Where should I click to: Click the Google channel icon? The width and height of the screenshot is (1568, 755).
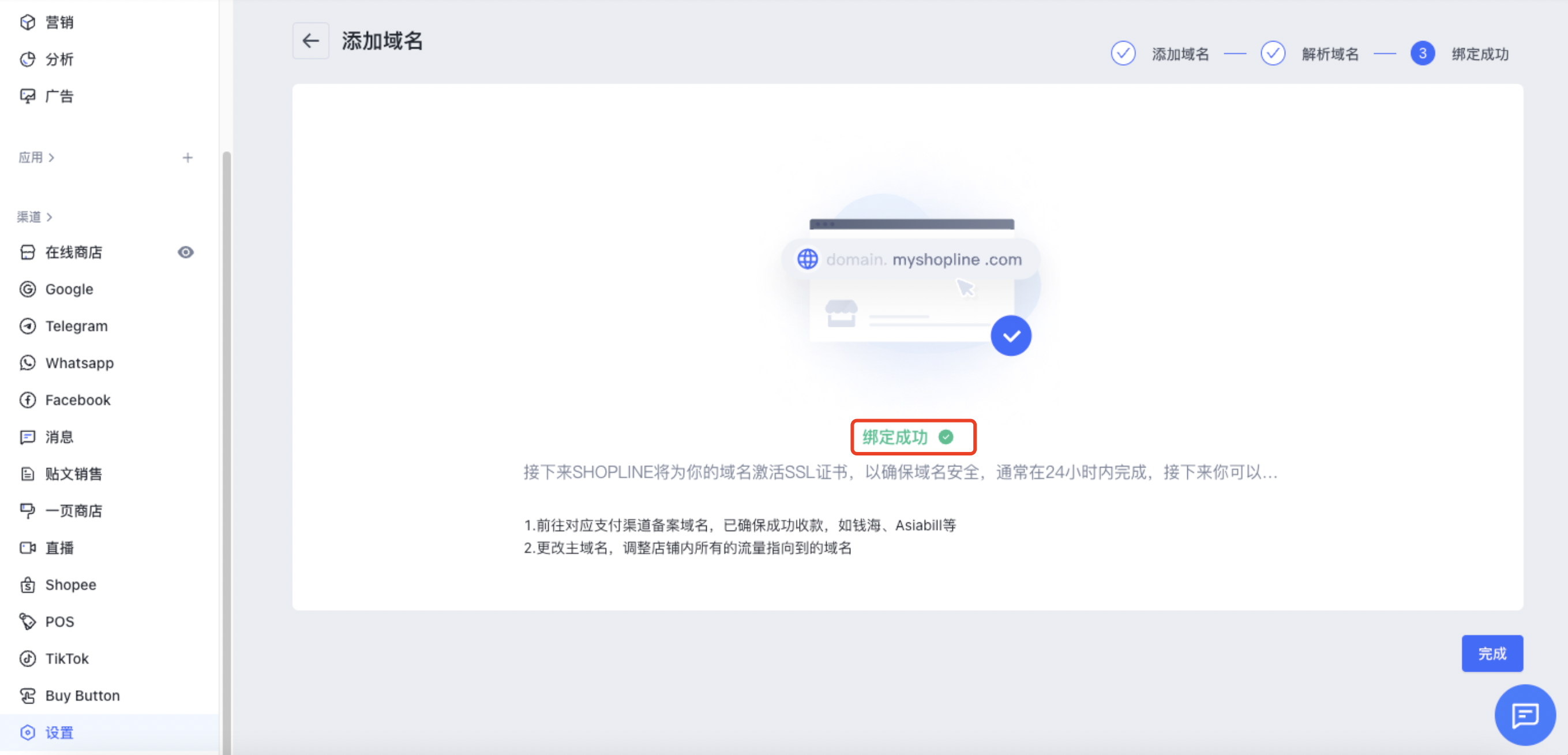27,289
